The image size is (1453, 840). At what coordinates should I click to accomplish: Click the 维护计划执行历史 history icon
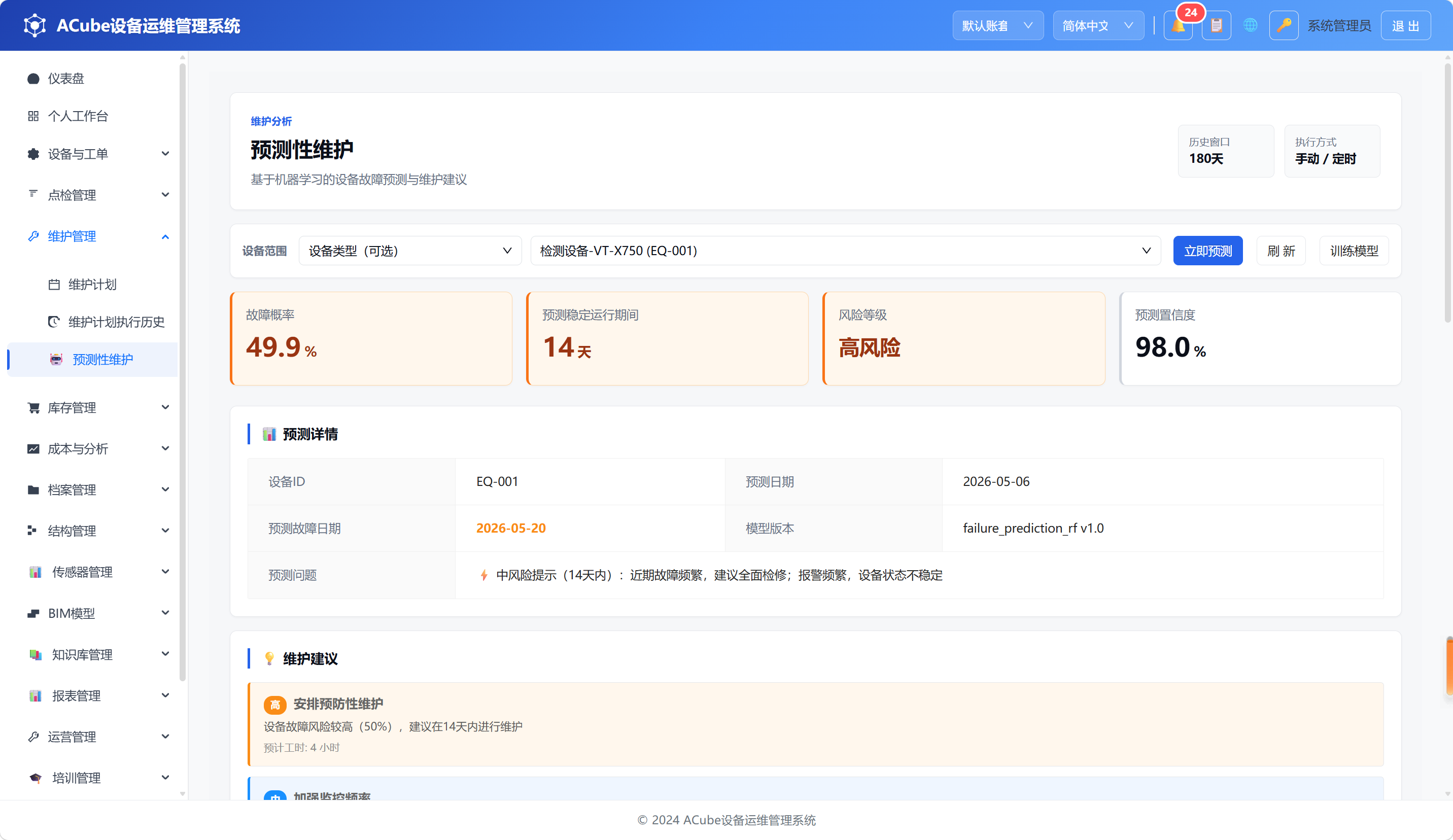coord(54,322)
